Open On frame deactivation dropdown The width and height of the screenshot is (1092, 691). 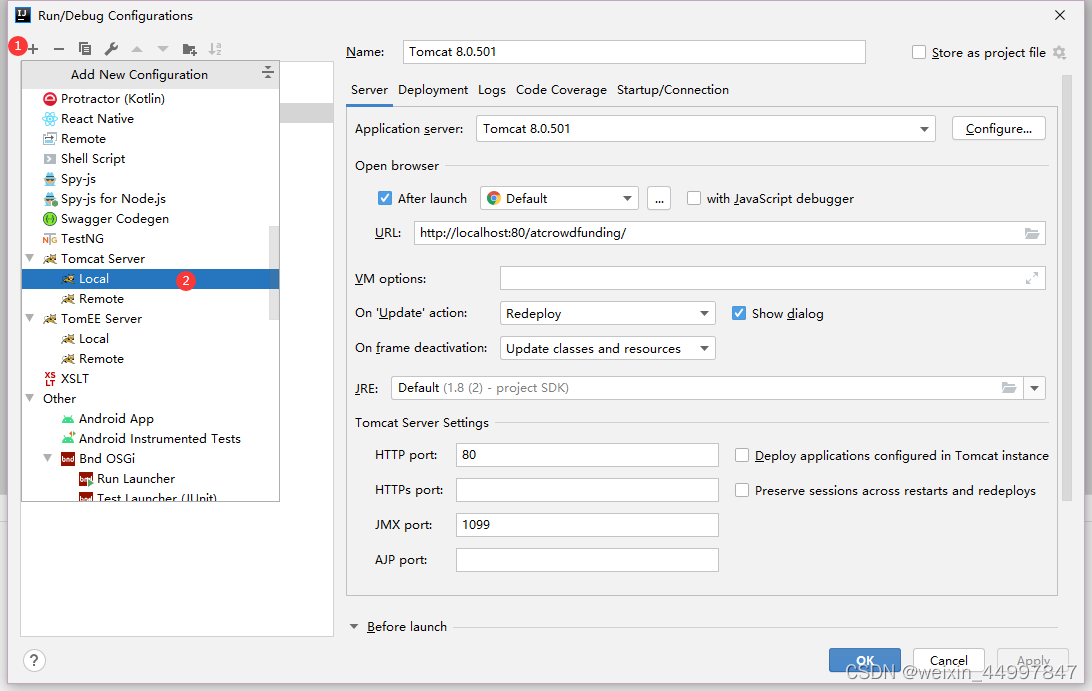pos(607,348)
